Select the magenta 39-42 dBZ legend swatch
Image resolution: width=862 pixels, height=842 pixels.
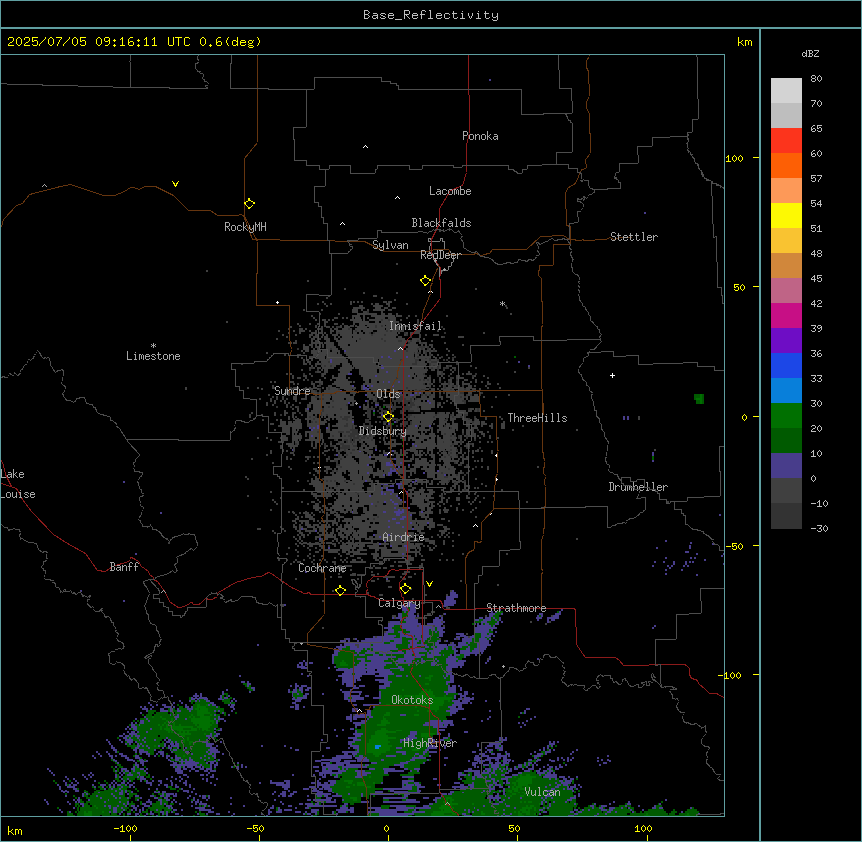point(786,315)
